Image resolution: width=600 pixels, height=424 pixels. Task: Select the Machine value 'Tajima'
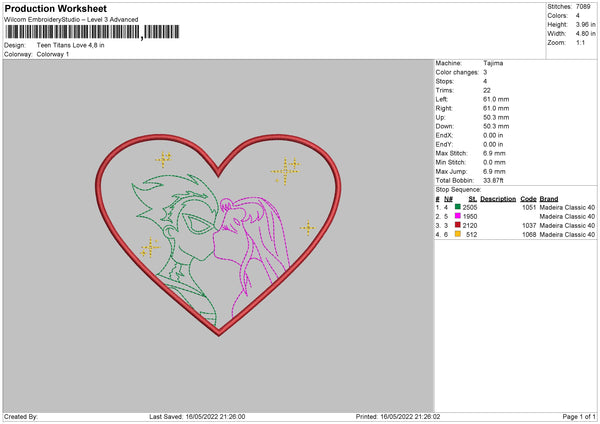[x=493, y=63]
